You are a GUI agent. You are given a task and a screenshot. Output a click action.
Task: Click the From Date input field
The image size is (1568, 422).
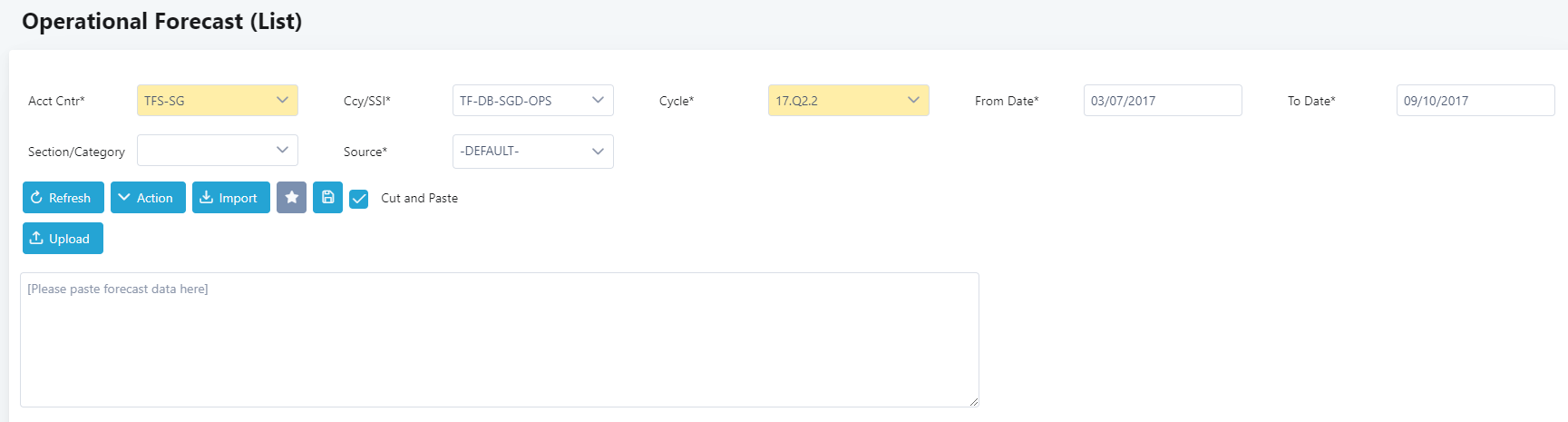pyautogui.click(x=1163, y=101)
